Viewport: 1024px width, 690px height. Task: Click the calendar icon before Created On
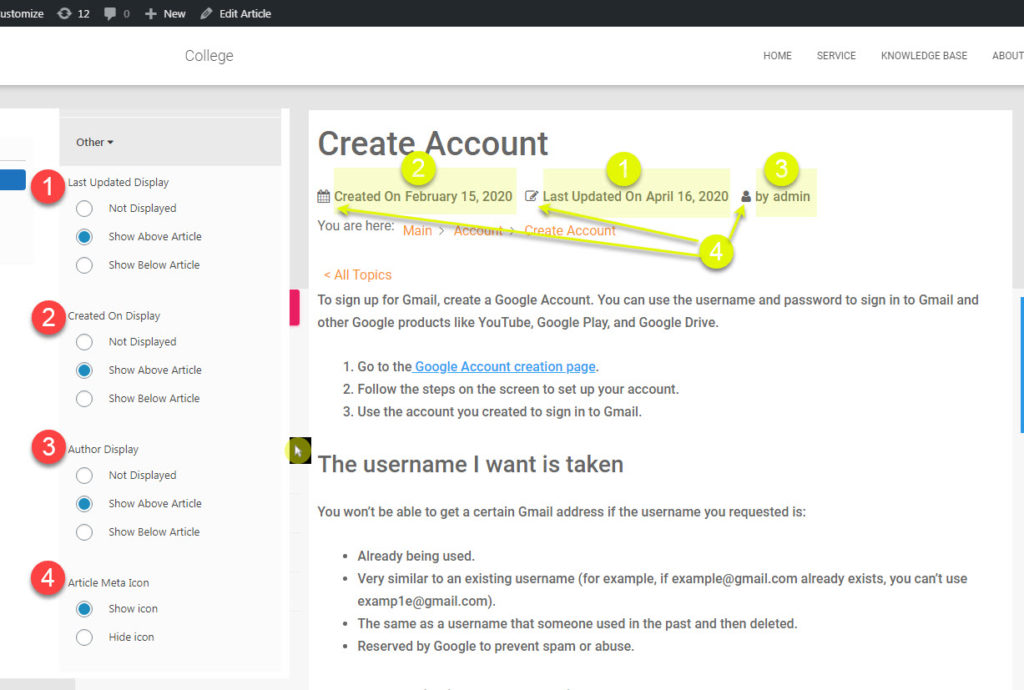point(323,197)
